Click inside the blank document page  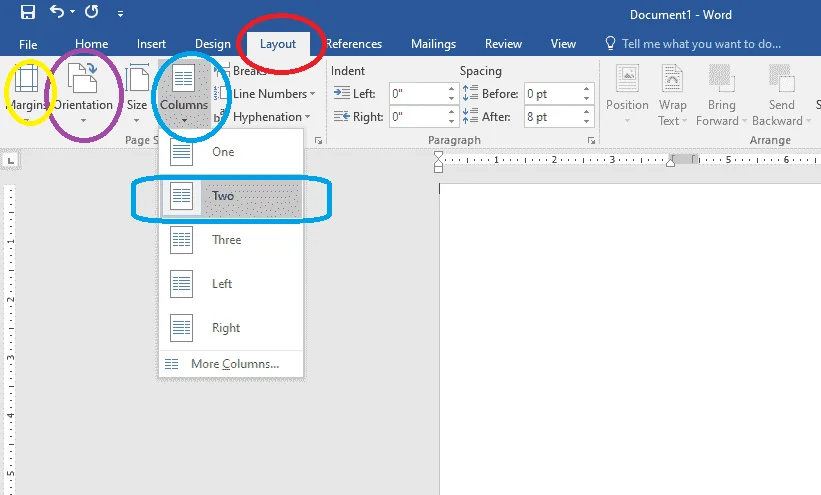click(x=630, y=339)
